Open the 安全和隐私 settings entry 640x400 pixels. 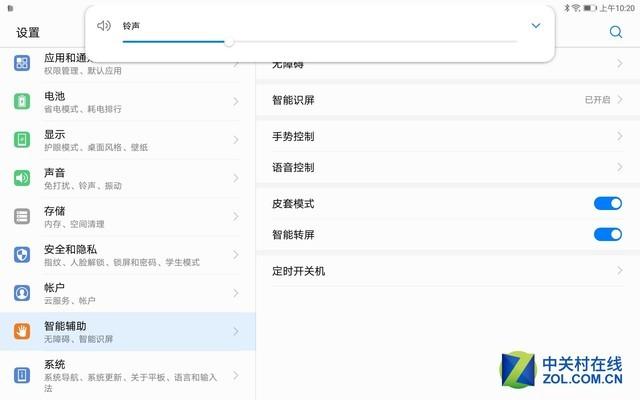(127, 255)
